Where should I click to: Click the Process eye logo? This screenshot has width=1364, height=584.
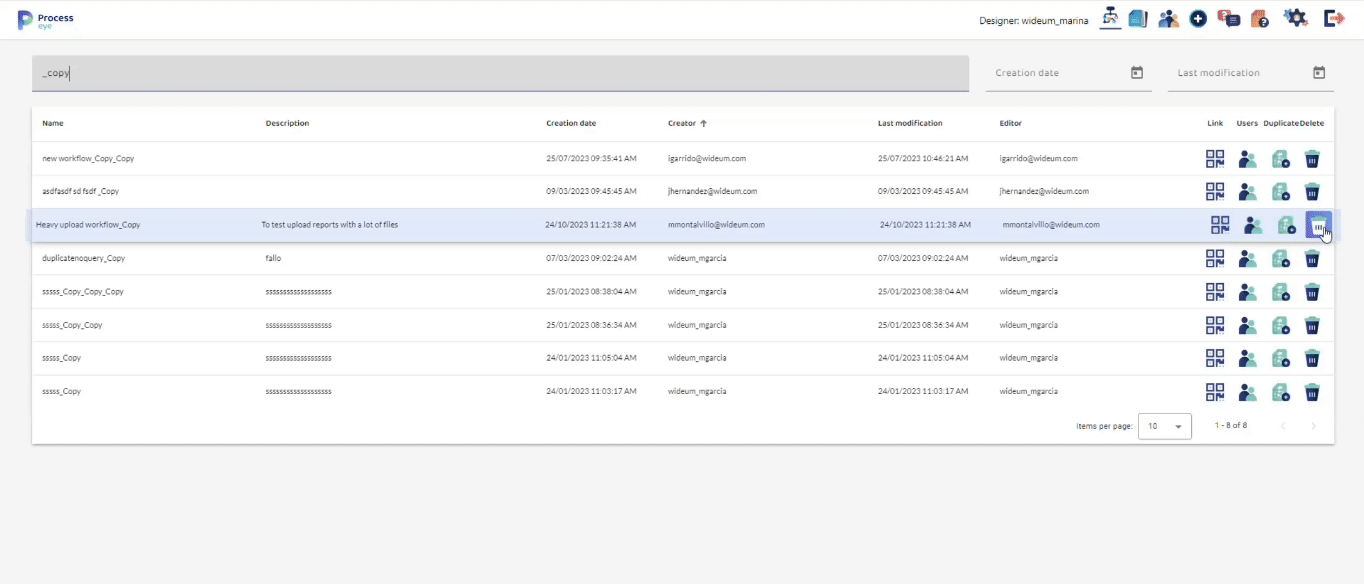coord(46,19)
